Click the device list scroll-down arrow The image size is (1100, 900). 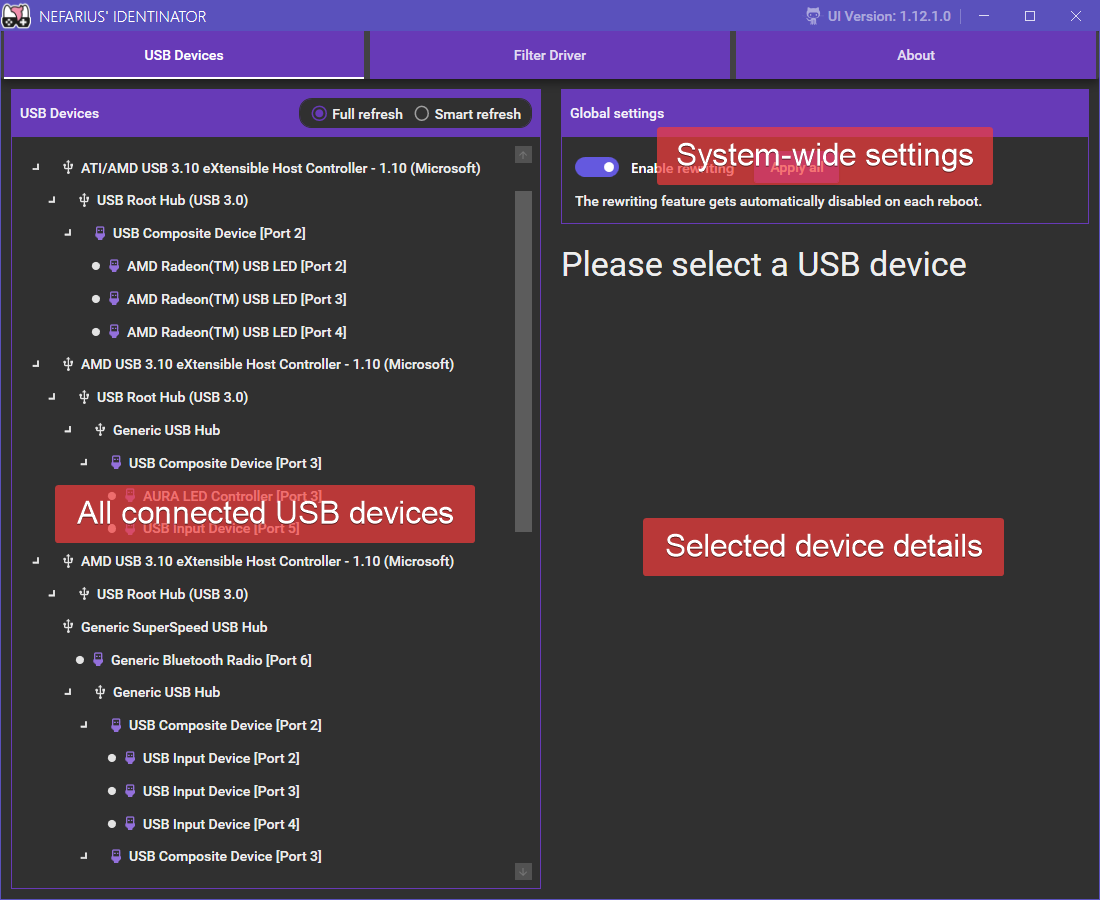point(523,872)
